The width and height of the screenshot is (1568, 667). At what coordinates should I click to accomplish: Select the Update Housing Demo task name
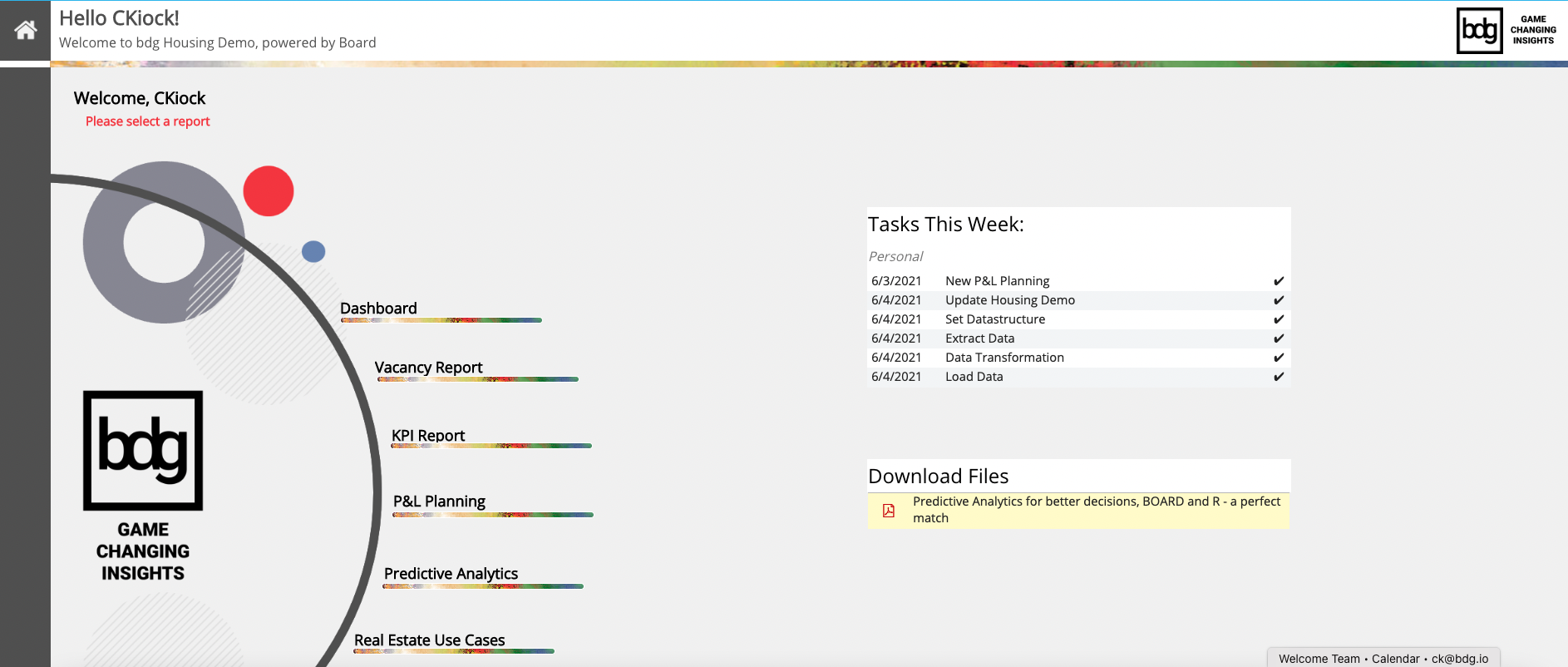click(1010, 300)
